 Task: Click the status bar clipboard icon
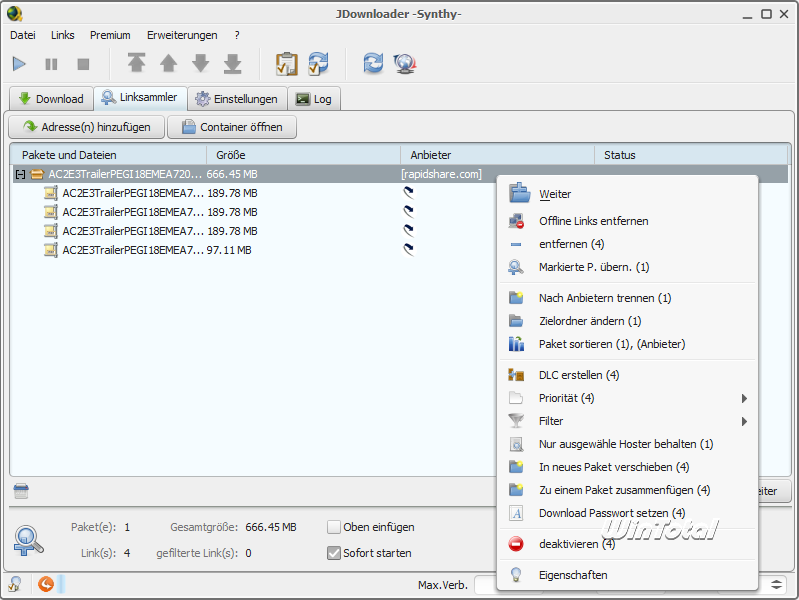pos(15,584)
